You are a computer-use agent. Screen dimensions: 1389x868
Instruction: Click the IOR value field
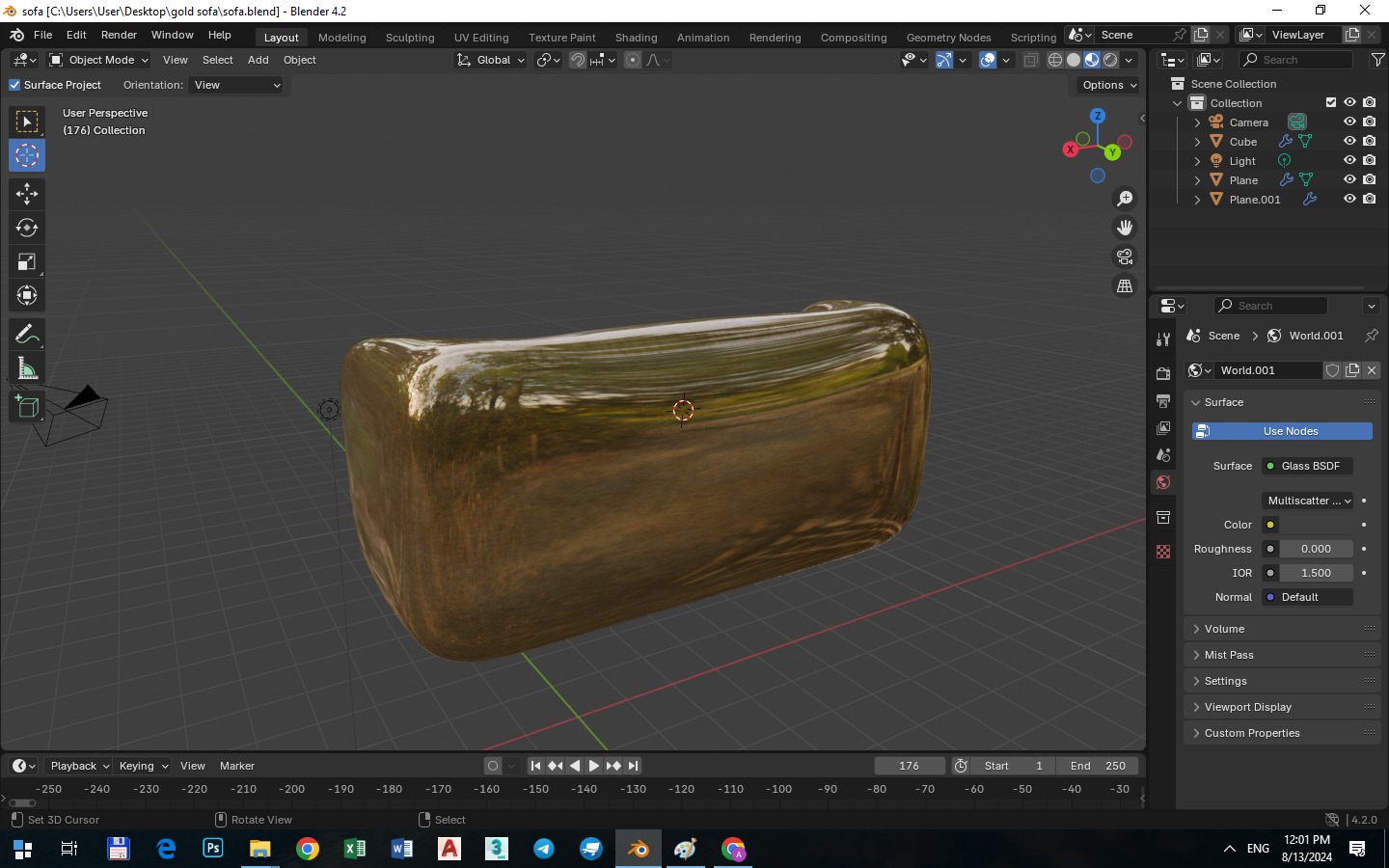coord(1317,573)
